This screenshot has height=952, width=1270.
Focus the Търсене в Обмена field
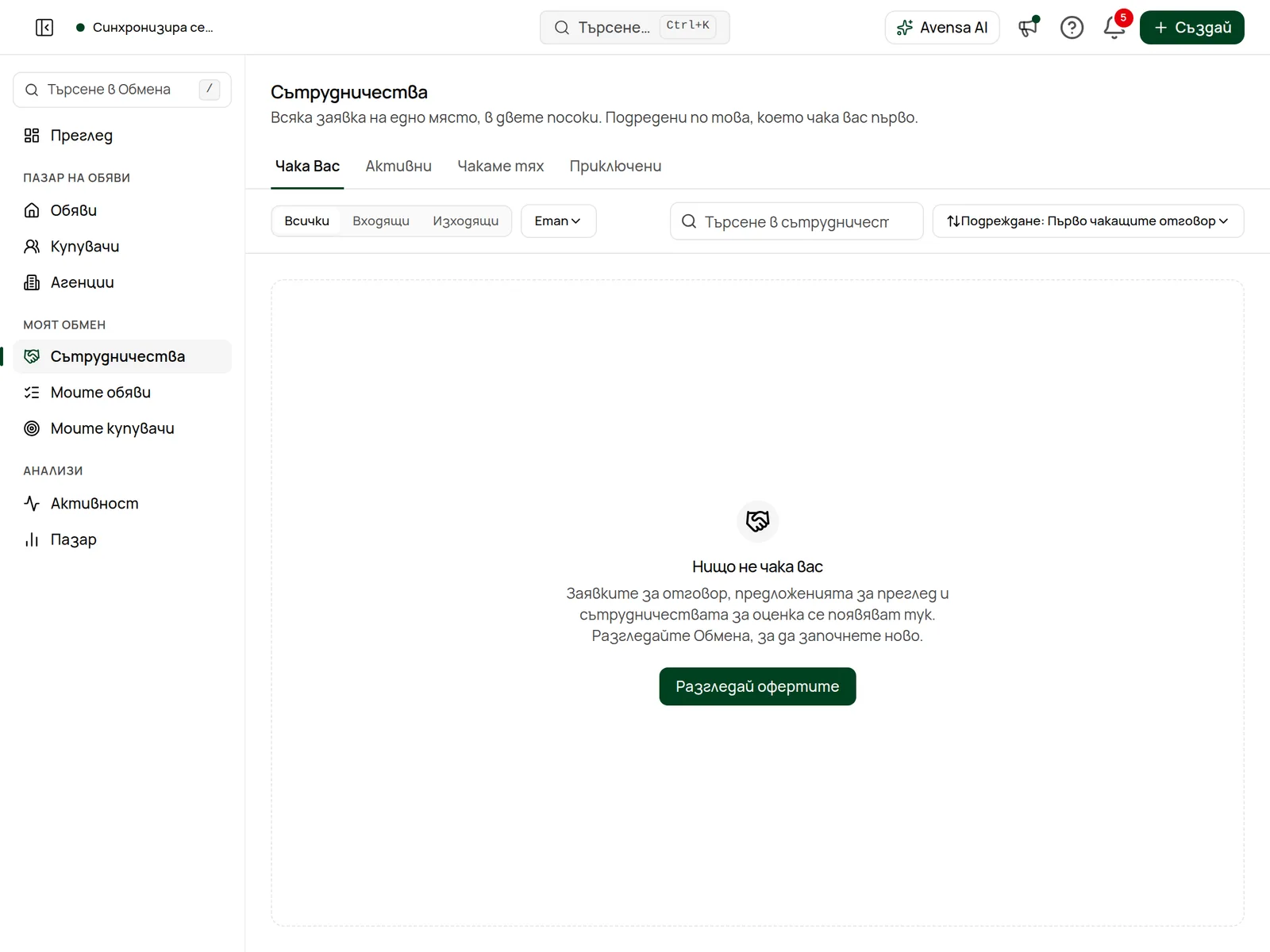pyautogui.click(x=122, y=90)
